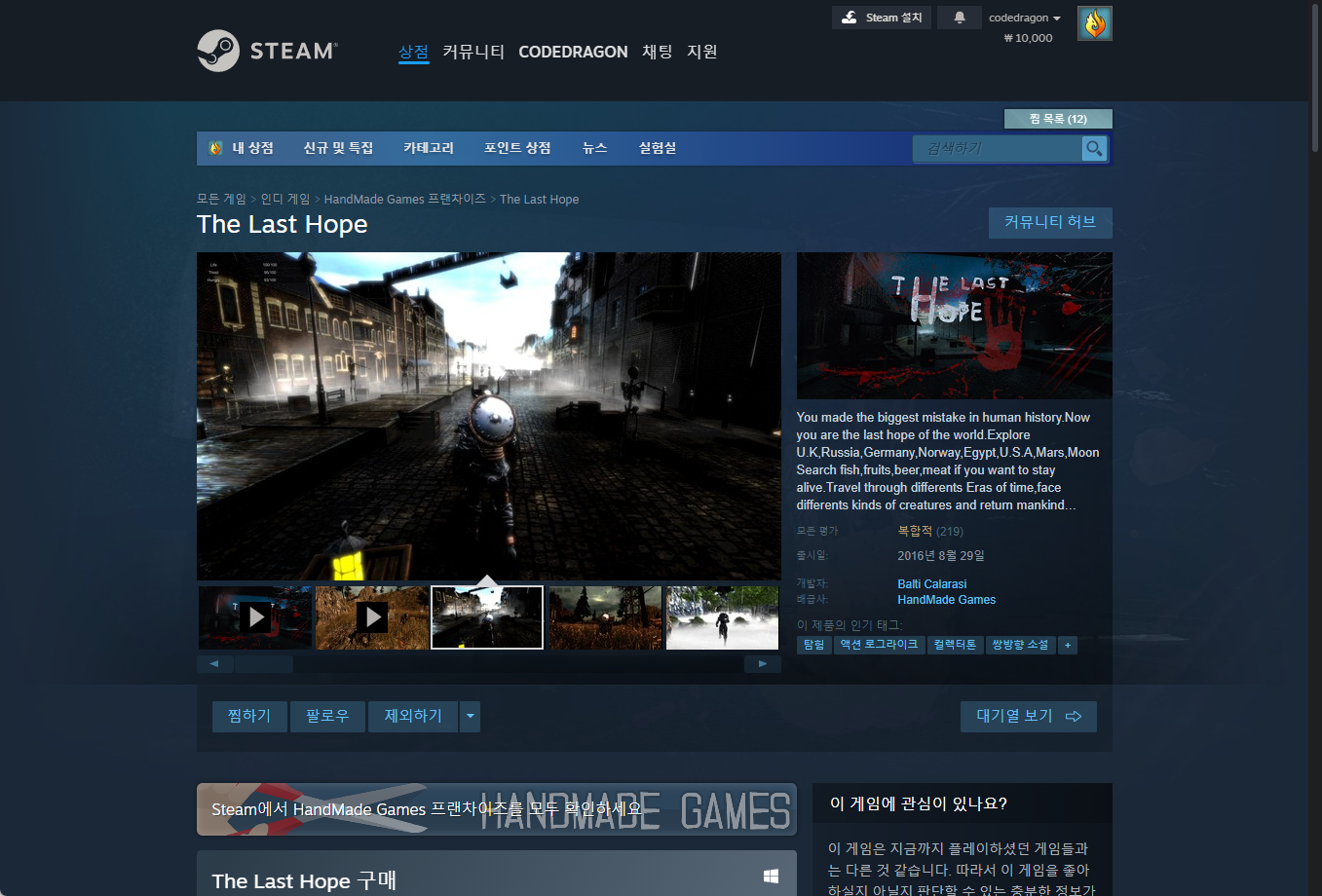Open the HandMade Games franchise banner
This screenshot has width=1322, height=896.
(497, 809)
